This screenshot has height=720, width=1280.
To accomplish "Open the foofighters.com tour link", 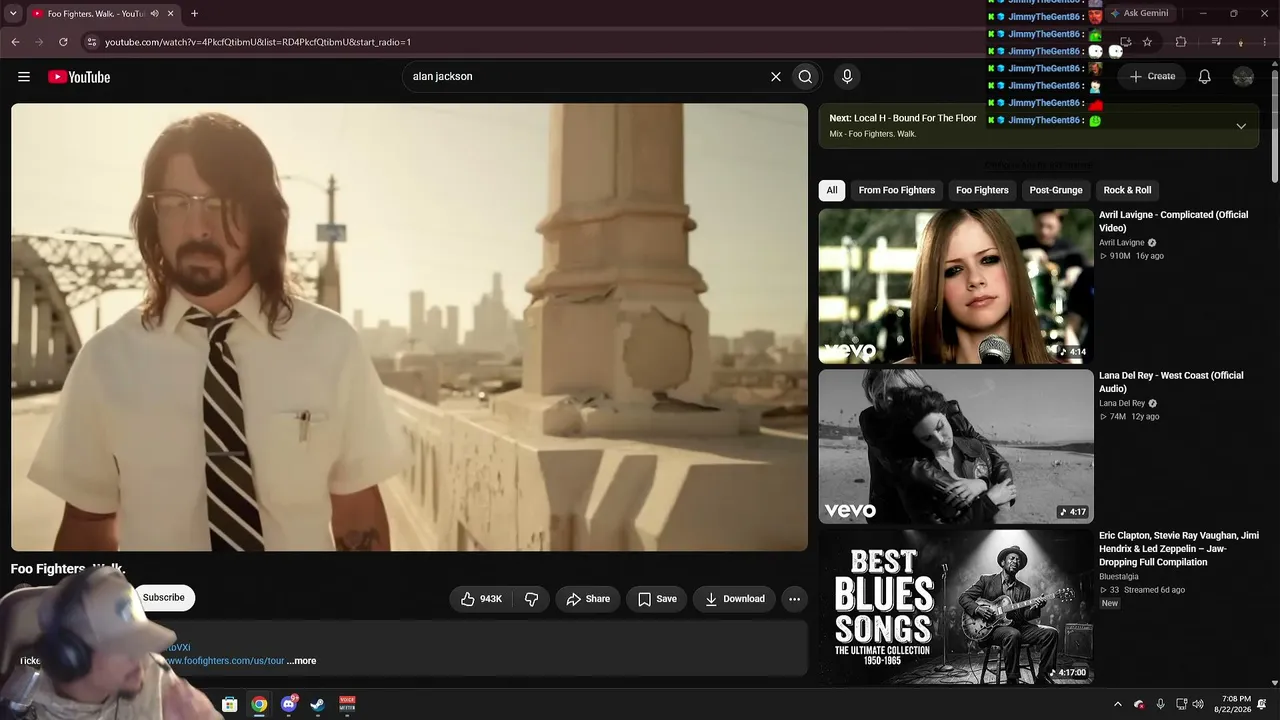I will point(226,661).
